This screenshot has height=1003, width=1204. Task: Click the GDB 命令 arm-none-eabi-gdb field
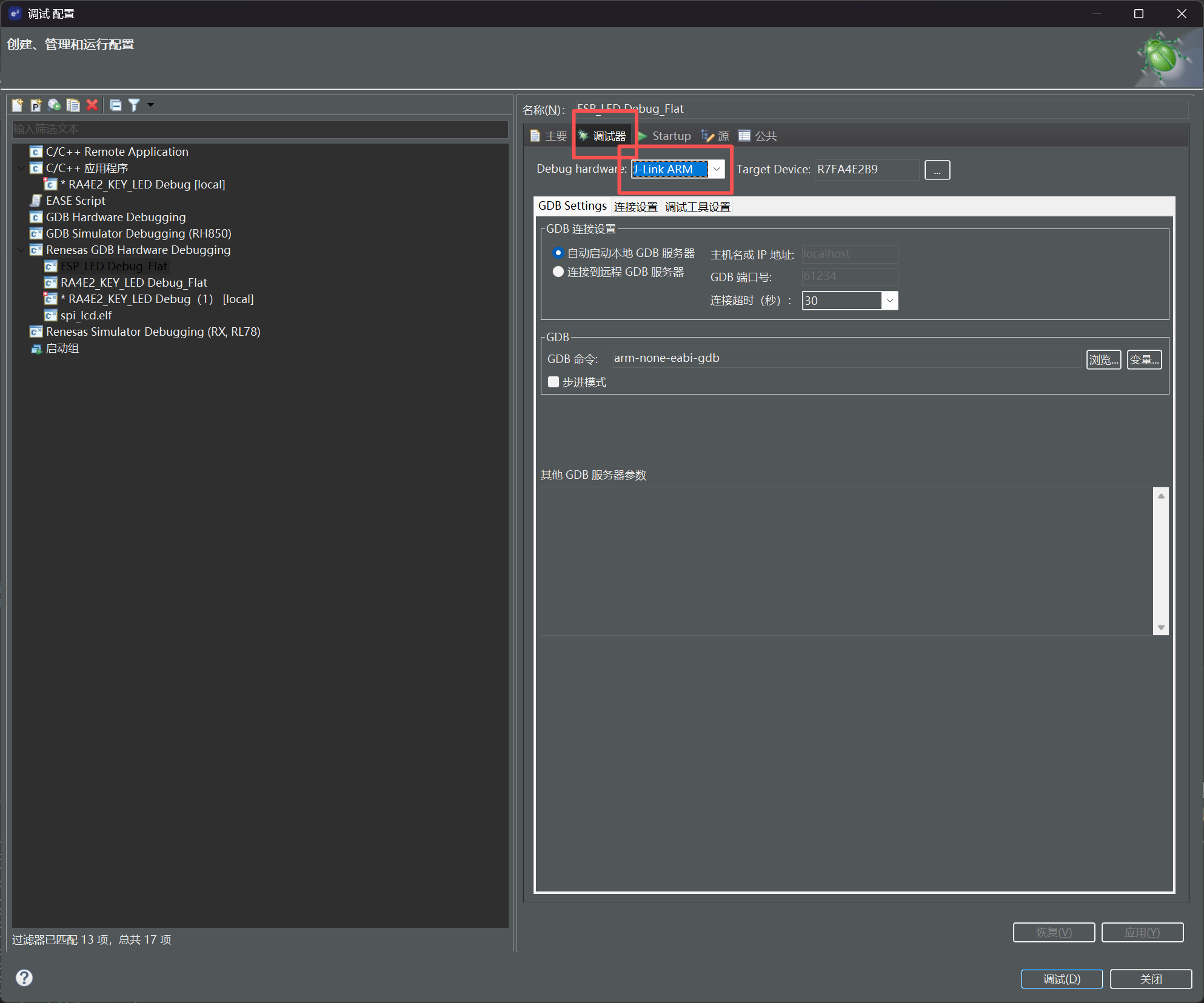[x=846, y=358]
